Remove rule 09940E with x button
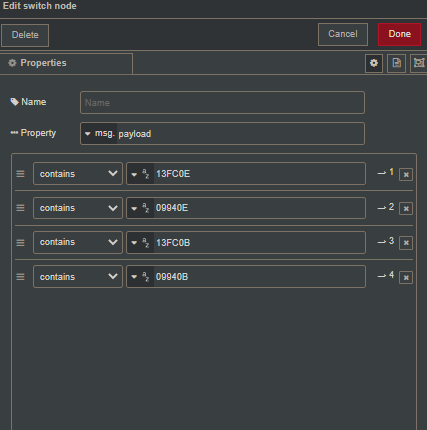Screen dimensions: 427x430 [x=406, y=209]
